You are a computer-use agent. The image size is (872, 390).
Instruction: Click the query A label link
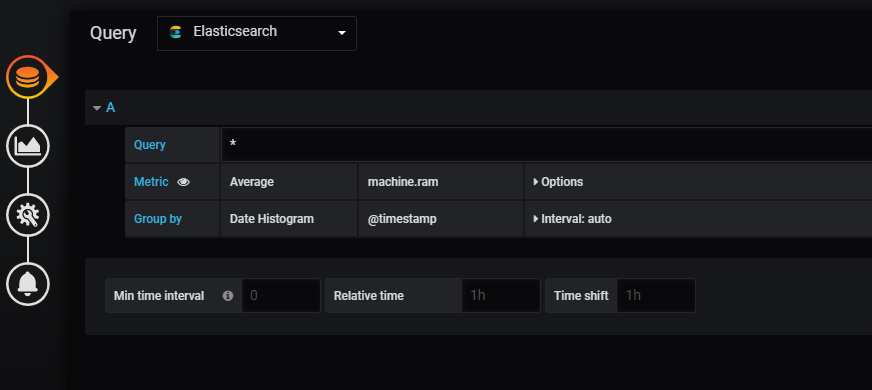(111, 107)
